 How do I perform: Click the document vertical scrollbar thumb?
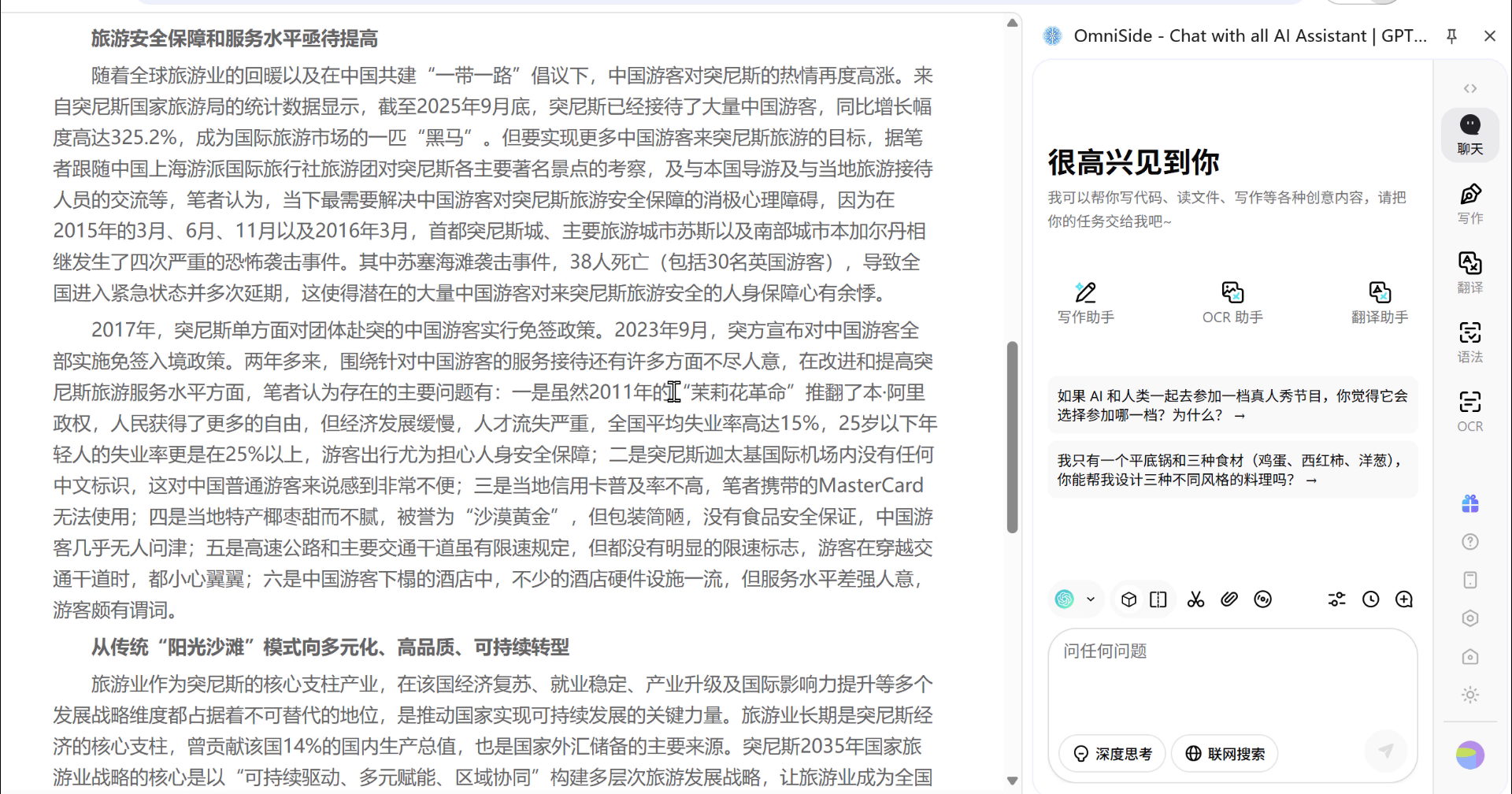(1012, 437)
